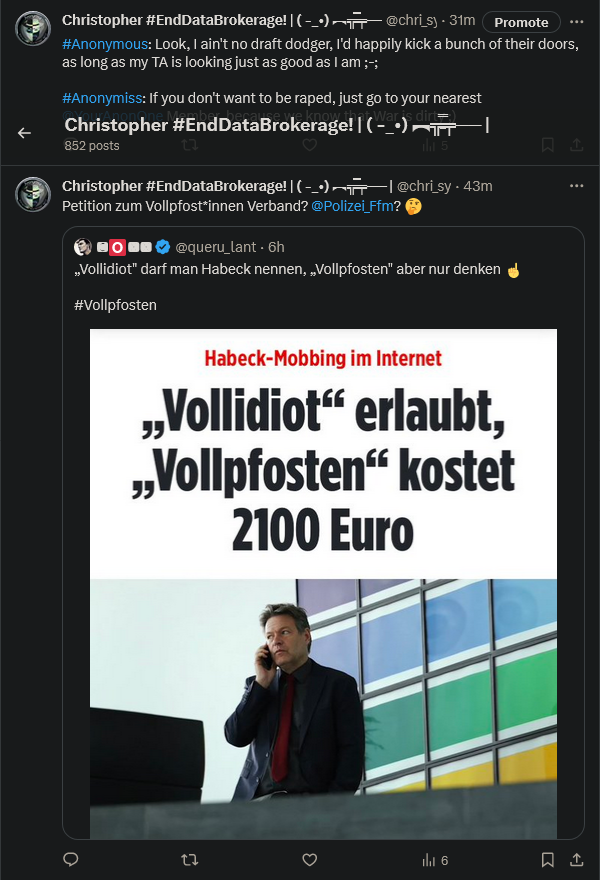Click the back arrow in the header
The height and width of the screenshot is (880, 600).
tap(25, 133)
